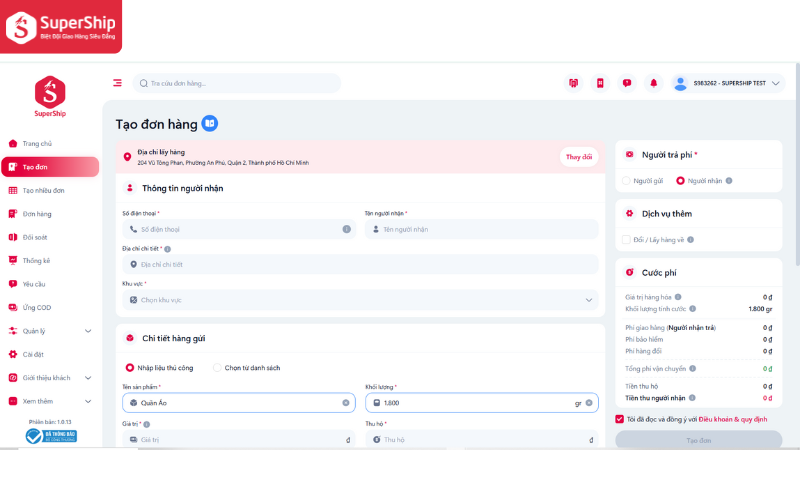
Task: Open Tạo nhiều đơn in sidebar
Action: pyautogui.click(x=49, y=191)
